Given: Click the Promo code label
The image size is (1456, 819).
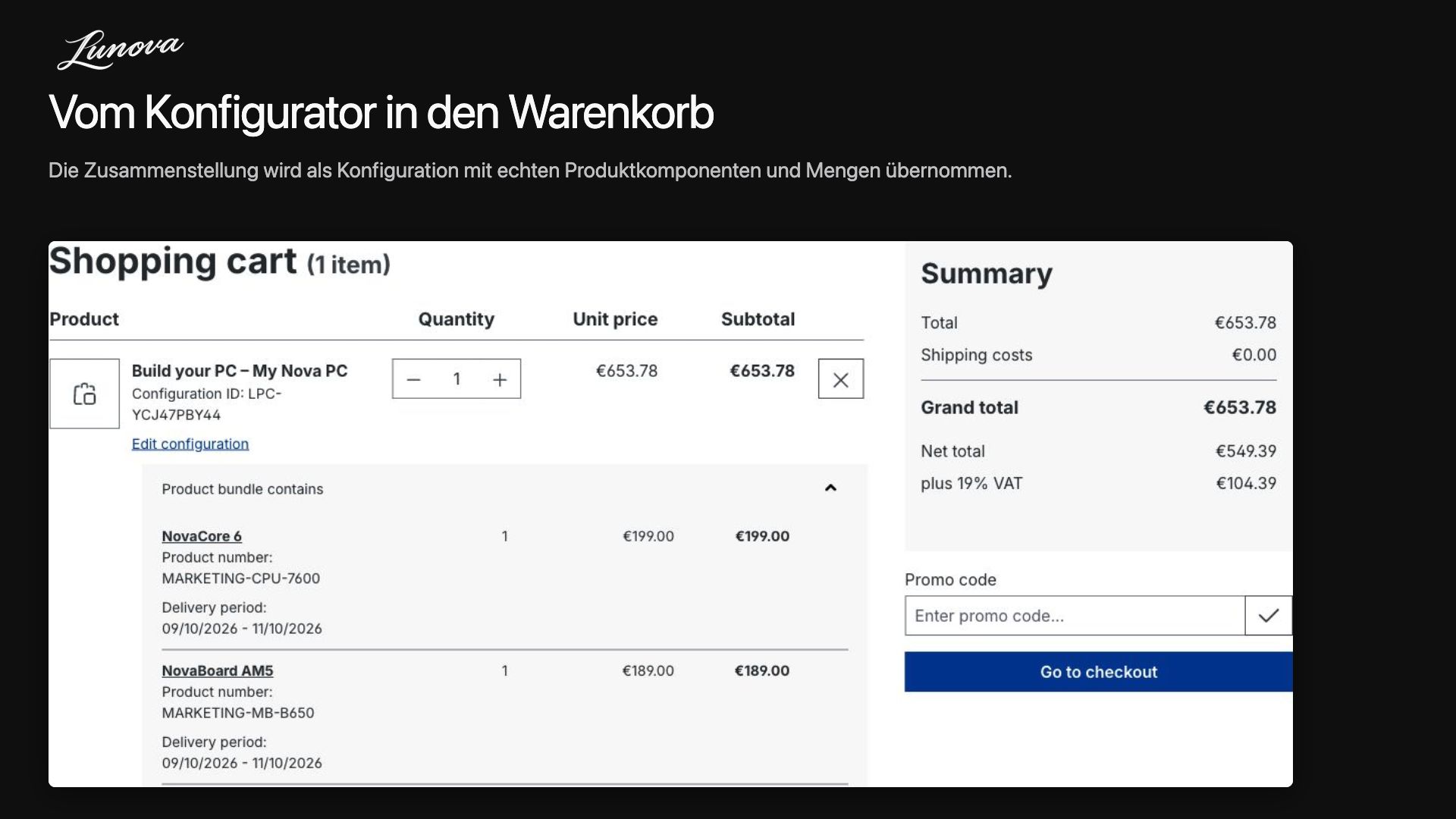Looking at the screenshot, I should 950,580.
